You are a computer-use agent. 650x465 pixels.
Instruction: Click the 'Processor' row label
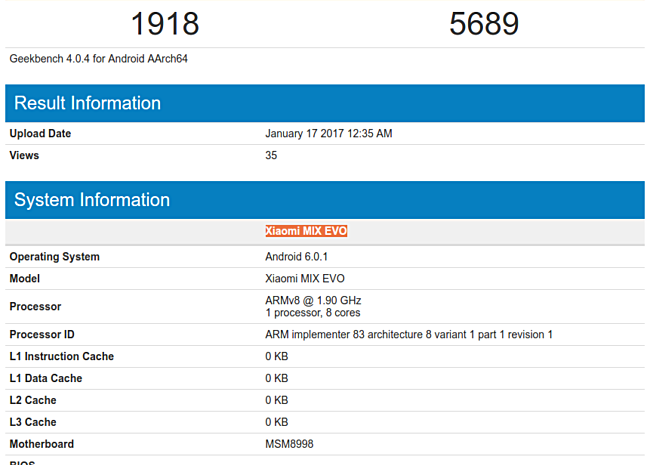click(35, 307)
